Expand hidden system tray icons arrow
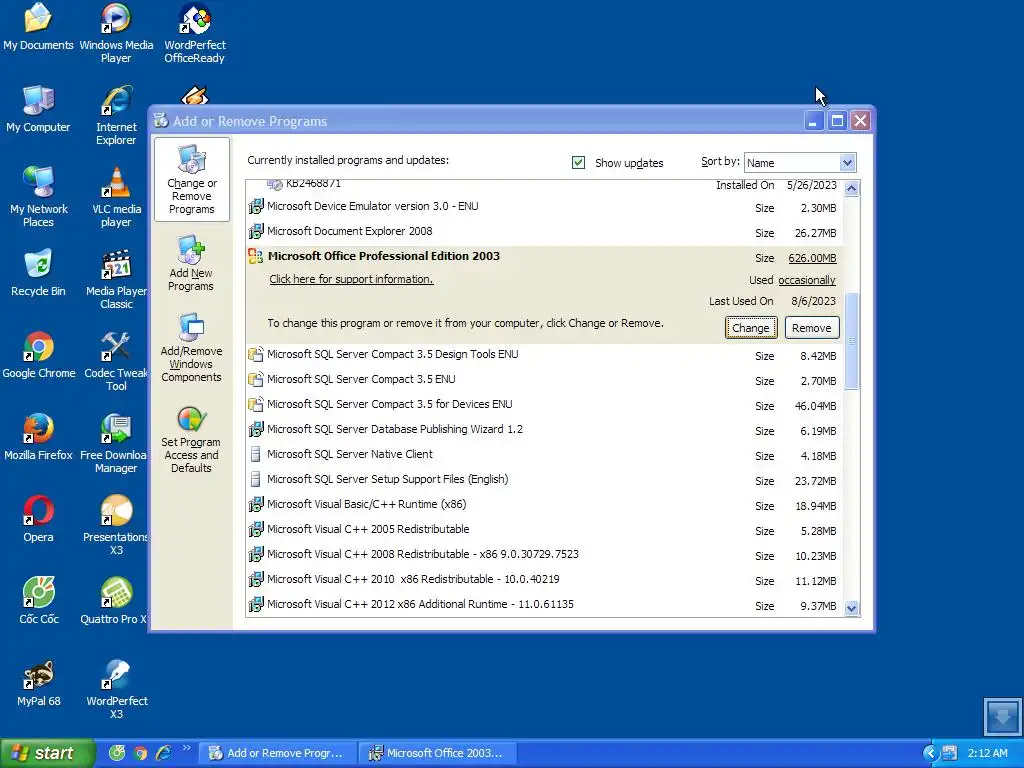Image resolution: width=1024 pixels, height=768 pixels. click(929, 753)
